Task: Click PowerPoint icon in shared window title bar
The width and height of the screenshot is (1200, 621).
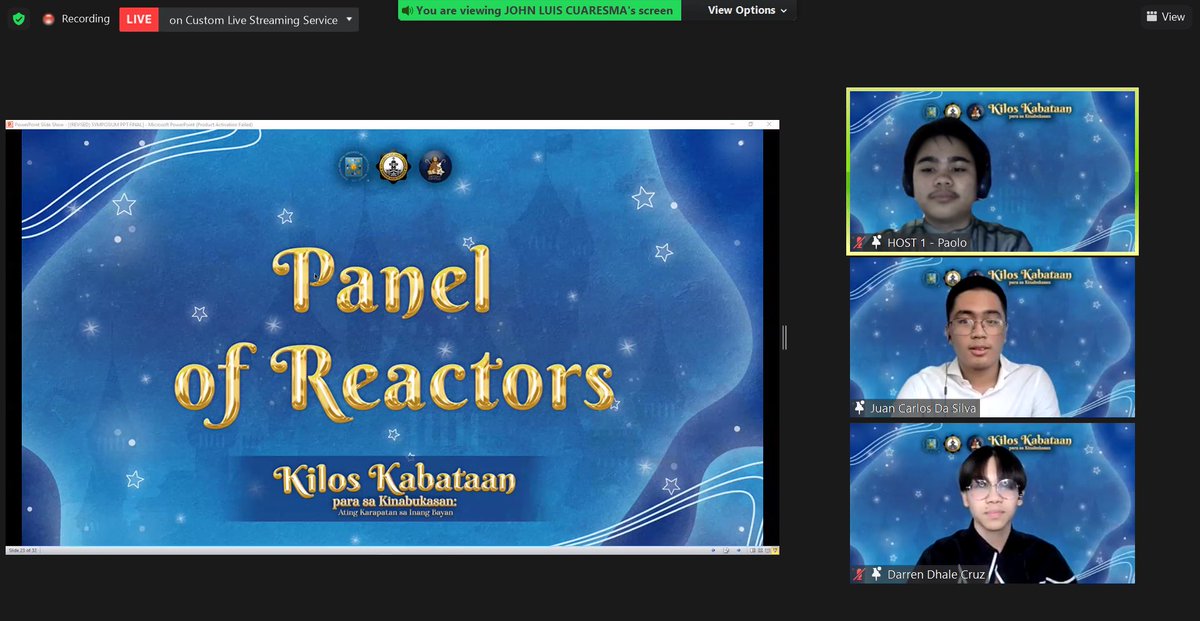Action: [10, 124]
